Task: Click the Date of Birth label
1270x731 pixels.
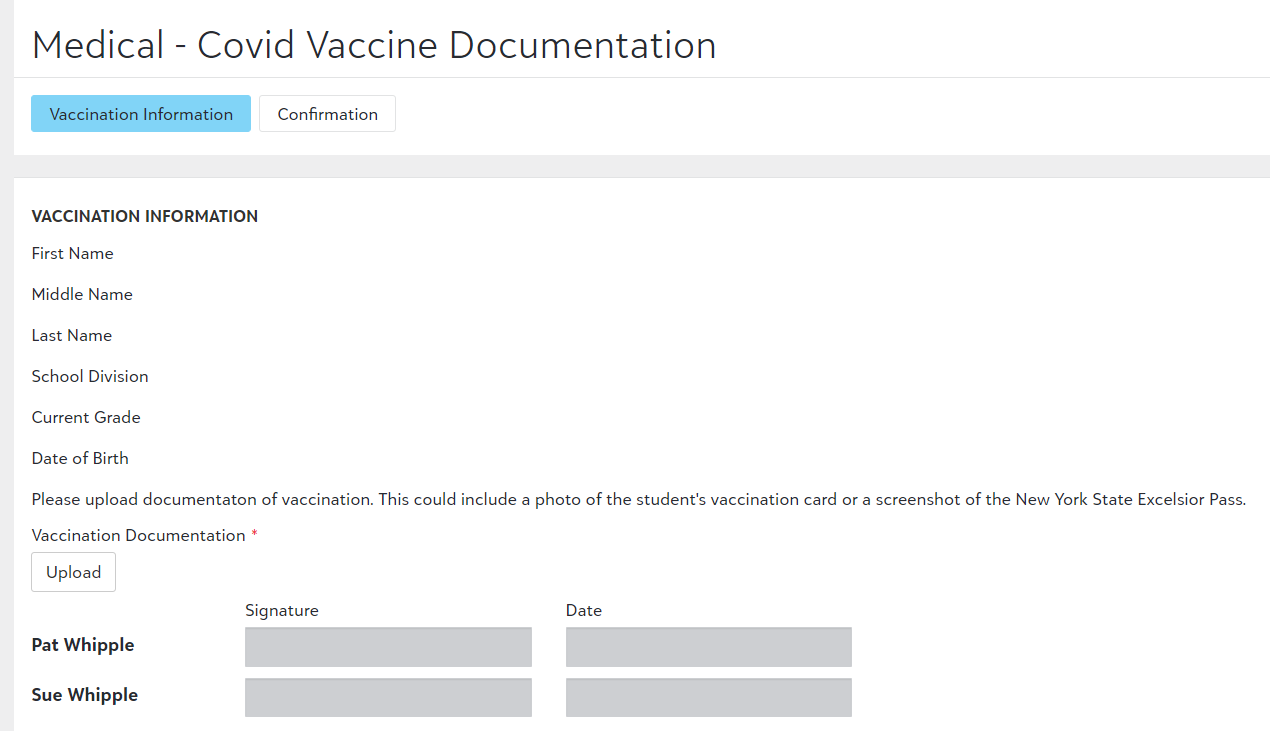Action: tap(80, 458)
